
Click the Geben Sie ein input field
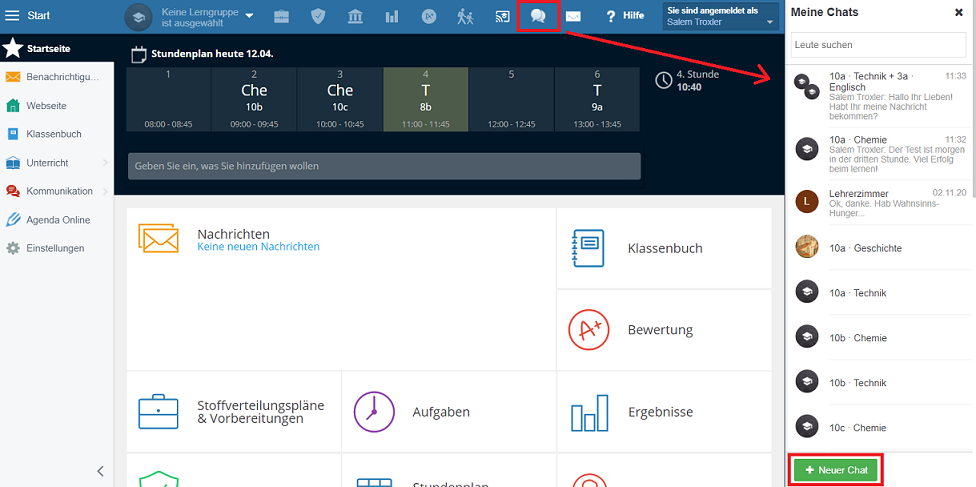click(384, 166)
